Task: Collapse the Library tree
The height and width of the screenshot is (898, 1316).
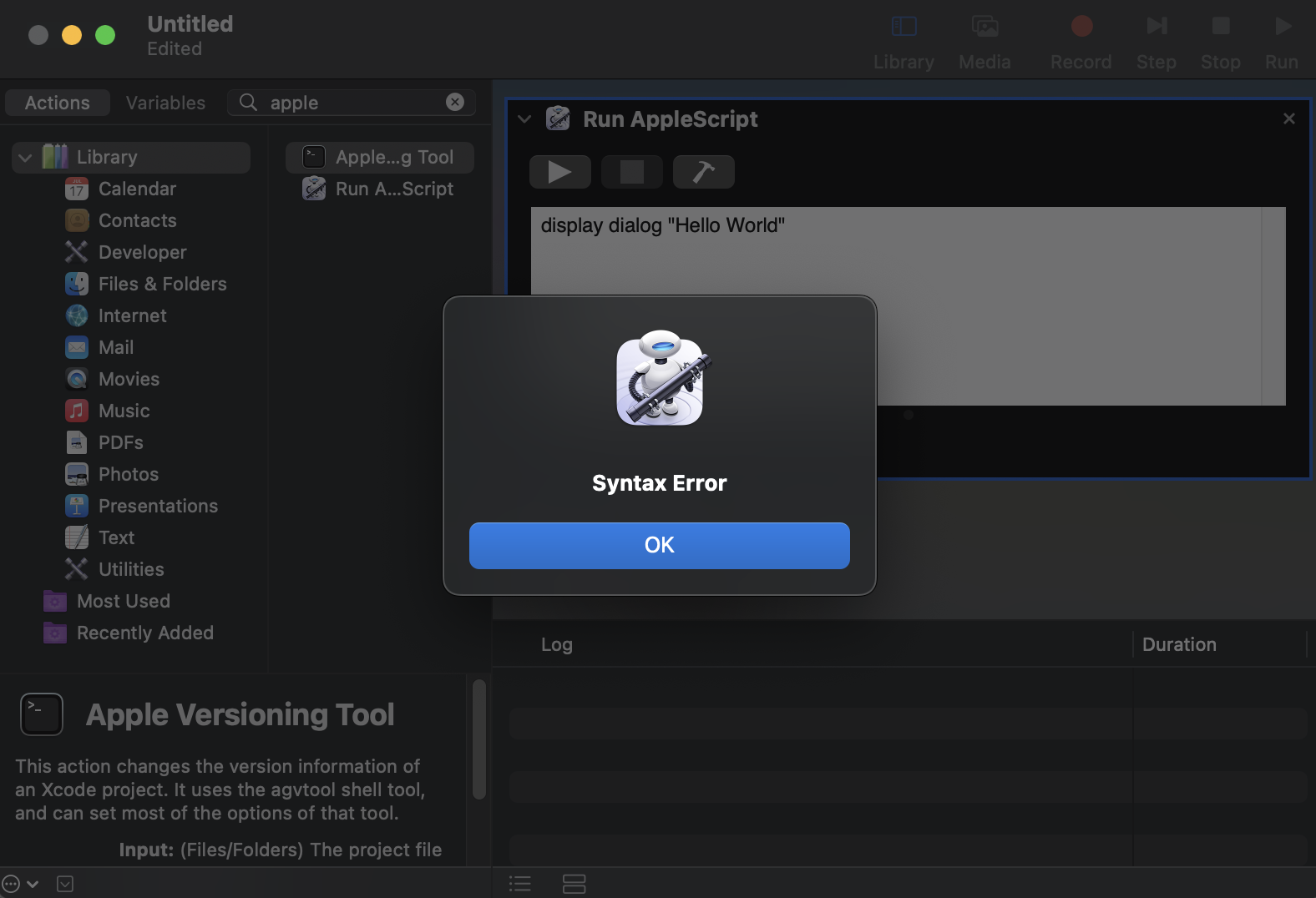Action: pyautogui.click(x=25, y=158)
